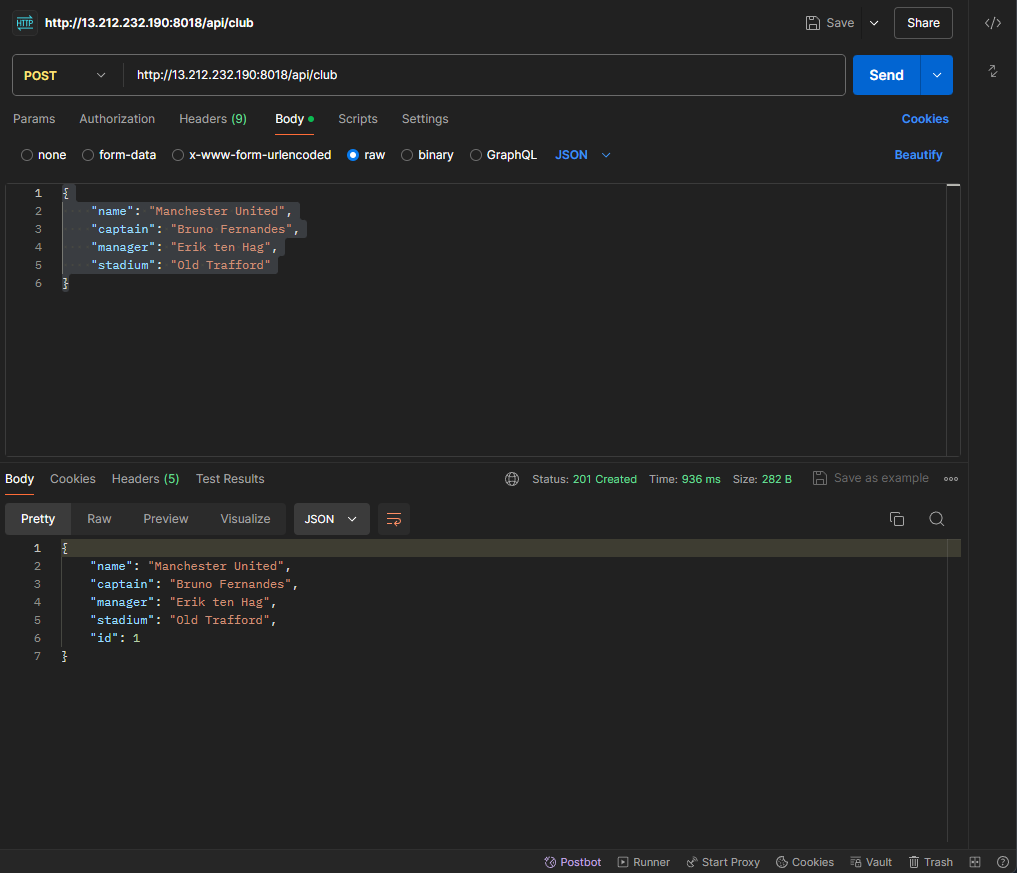Open the response three-dots more options
This screenshot has height=873, width=1017.
pos(951,479)
